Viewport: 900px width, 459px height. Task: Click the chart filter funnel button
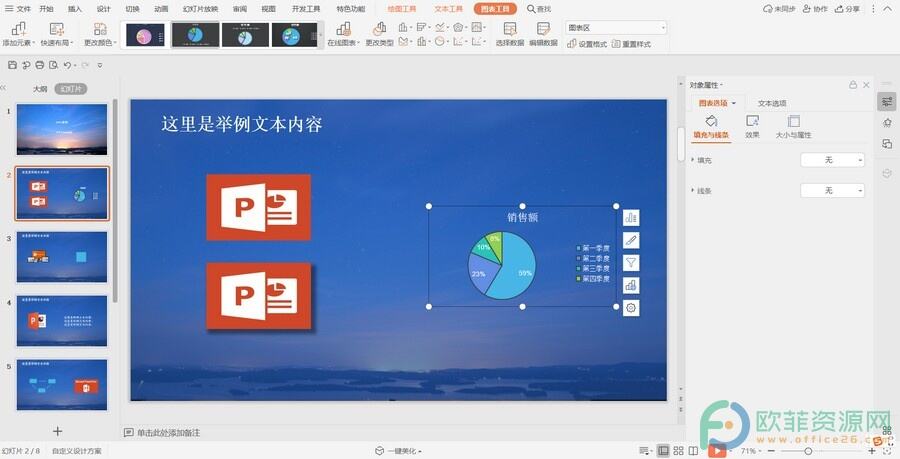pyautogui.click(x=631, y=263)
